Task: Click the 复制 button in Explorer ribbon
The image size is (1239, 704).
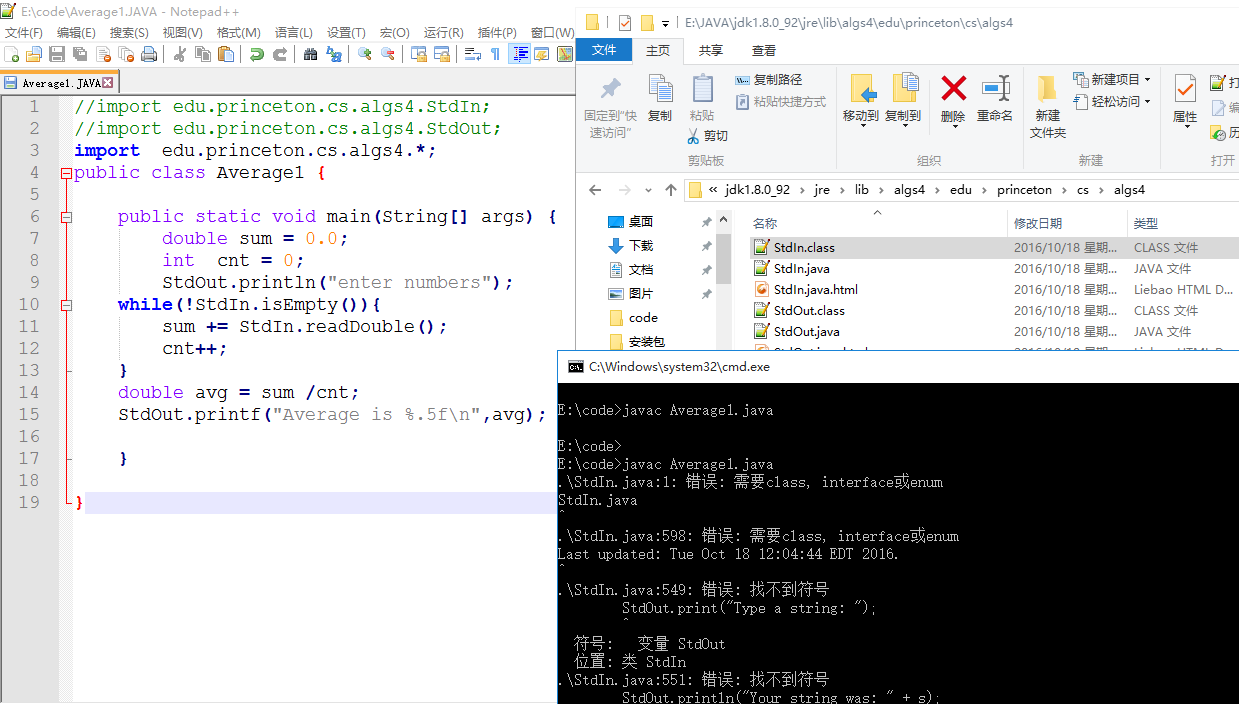Action: click(660, 99)
